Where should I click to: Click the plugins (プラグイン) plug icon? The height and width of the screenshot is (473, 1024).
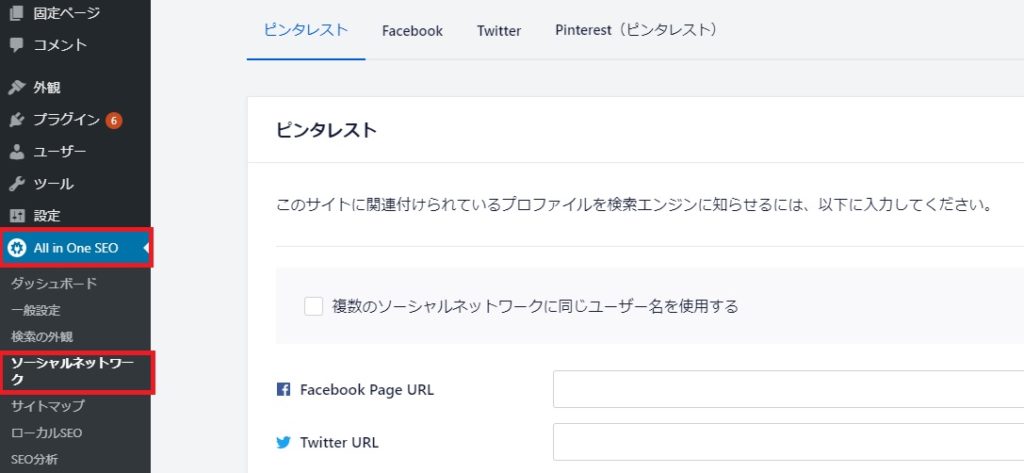[x=16, y=120]
